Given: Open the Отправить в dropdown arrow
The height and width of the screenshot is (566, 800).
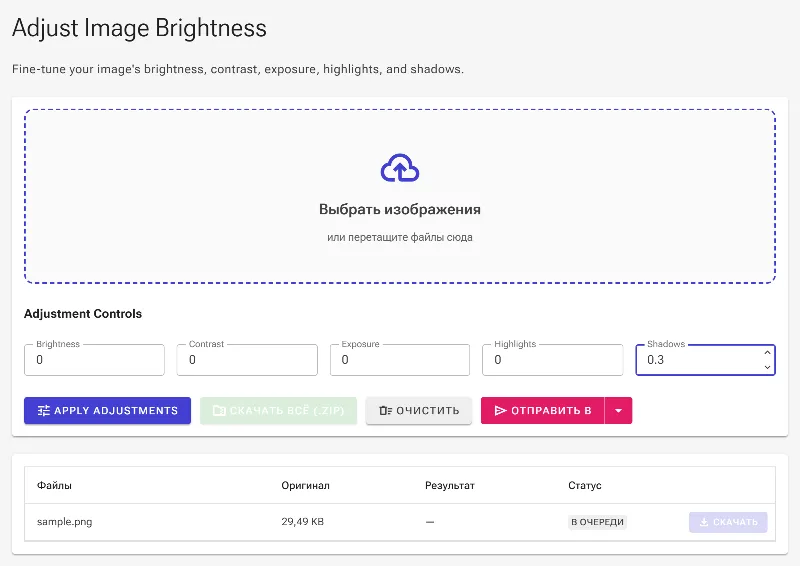Looking at the screenshot, I should (618, 410).
